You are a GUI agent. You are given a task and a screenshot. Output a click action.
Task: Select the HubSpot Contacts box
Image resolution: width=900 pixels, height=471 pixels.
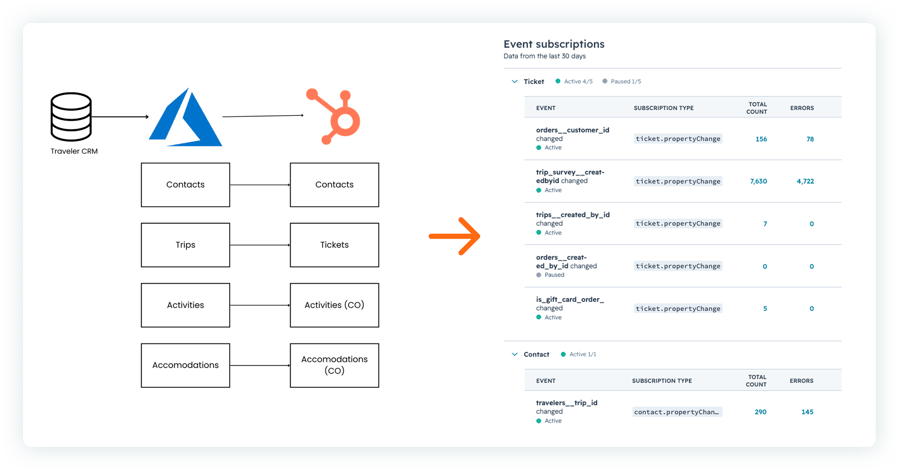click(x=335, y=185)
